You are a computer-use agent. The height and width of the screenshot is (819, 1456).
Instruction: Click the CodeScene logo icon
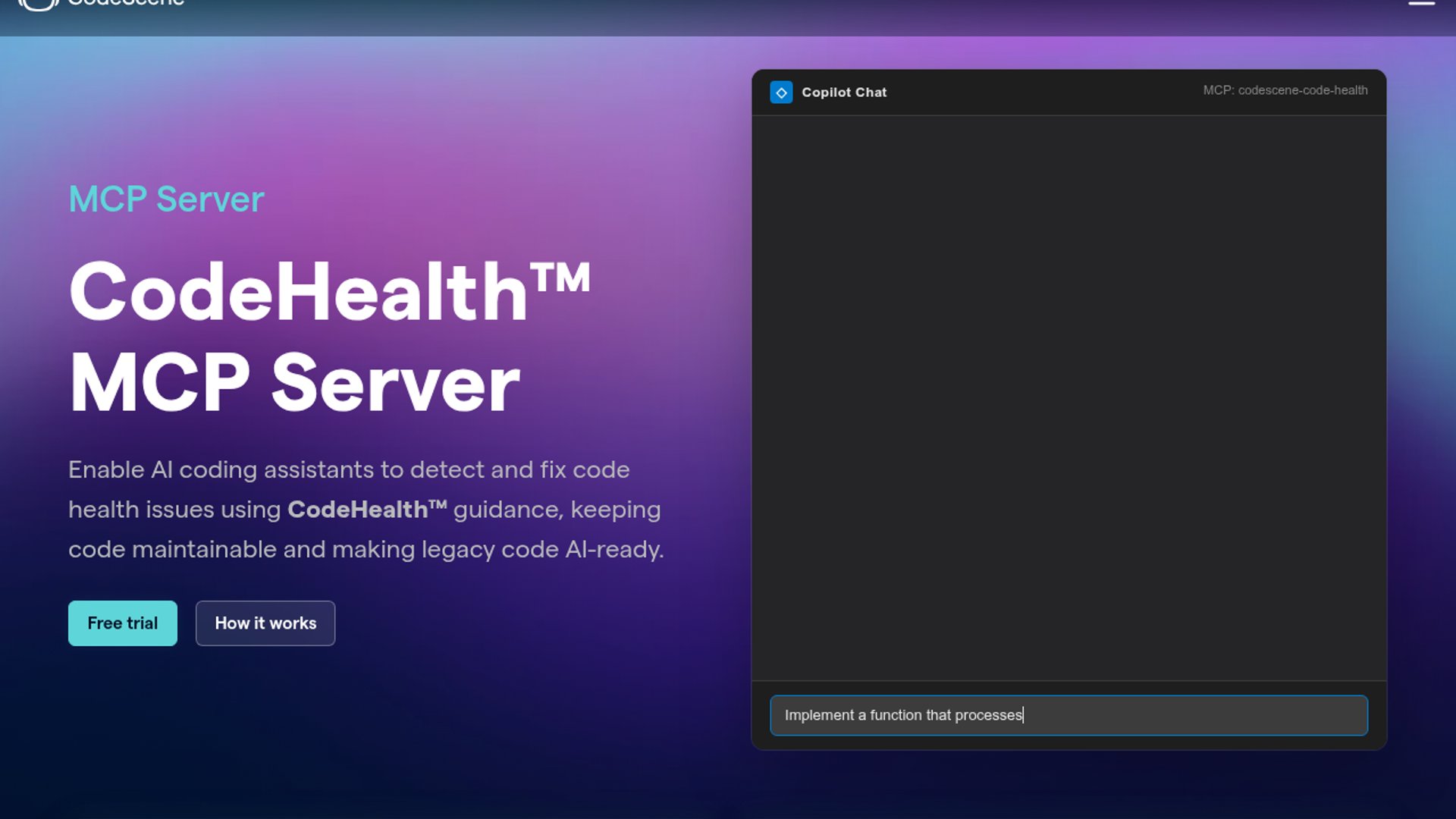coord(38,5)
